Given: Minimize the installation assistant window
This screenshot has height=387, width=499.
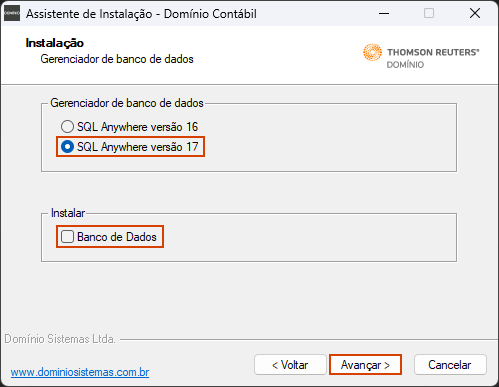Looking at the screenshot, I should click(x=384, y=13).
